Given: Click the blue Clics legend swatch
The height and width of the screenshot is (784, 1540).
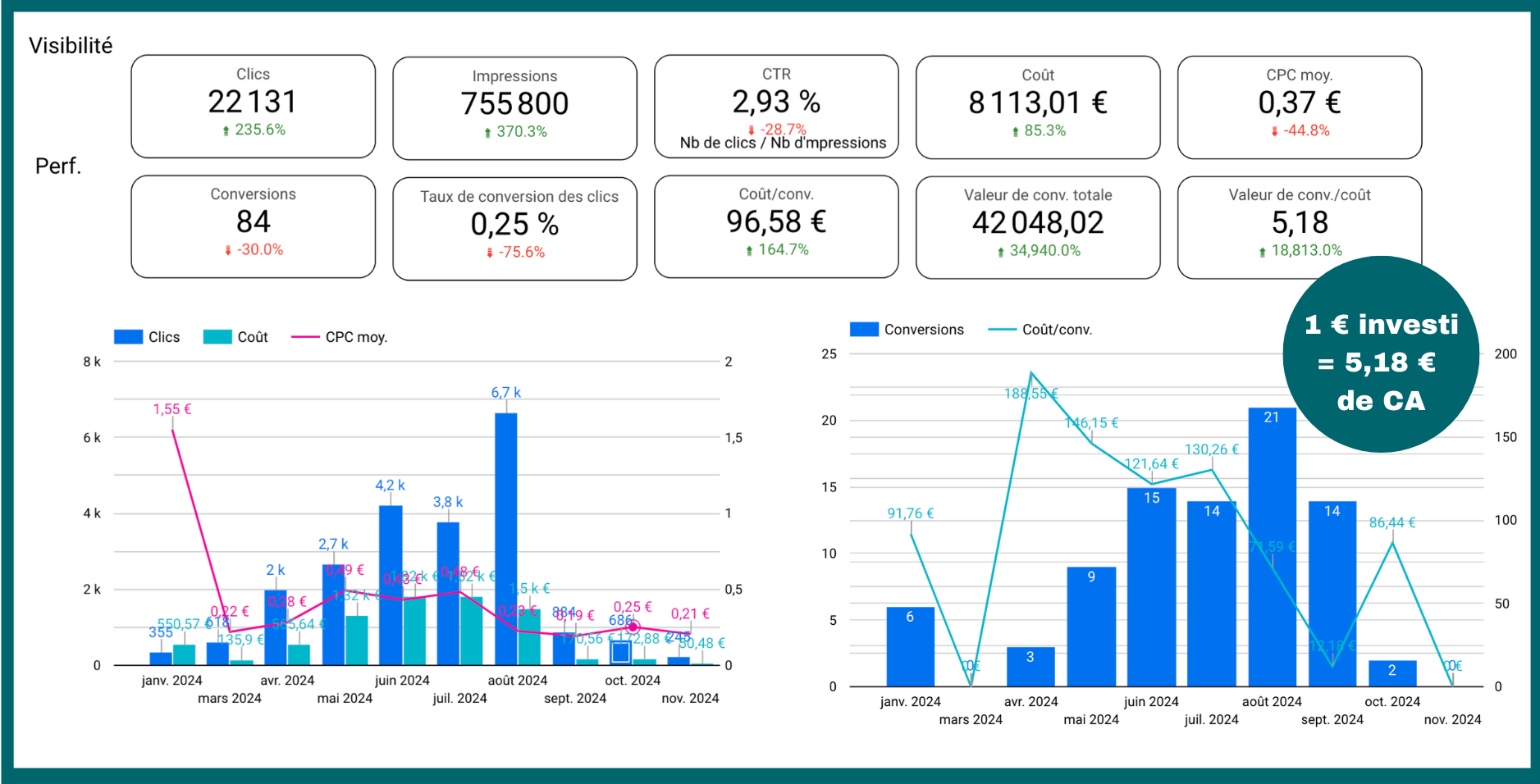Looking at the screenshot, I should (128, 337).
